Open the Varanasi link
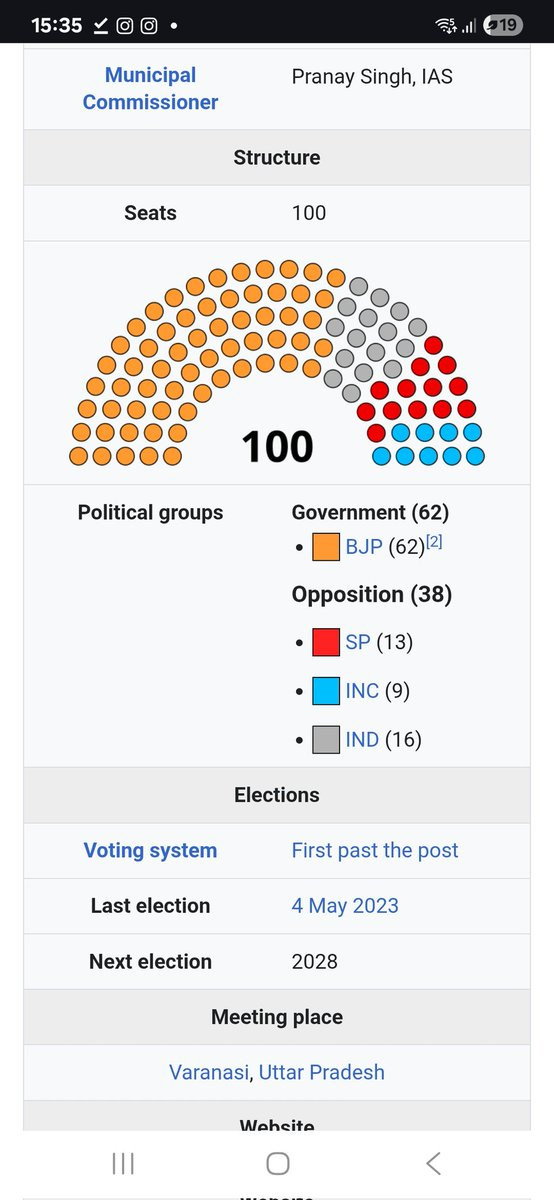This screenshot has width=554, height=1200. 210,1072
